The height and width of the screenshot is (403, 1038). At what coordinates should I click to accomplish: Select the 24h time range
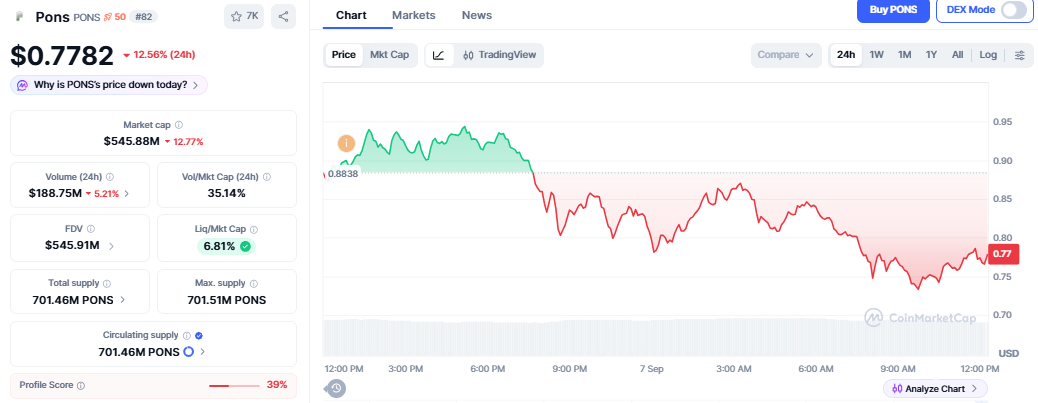coord(846,55)
